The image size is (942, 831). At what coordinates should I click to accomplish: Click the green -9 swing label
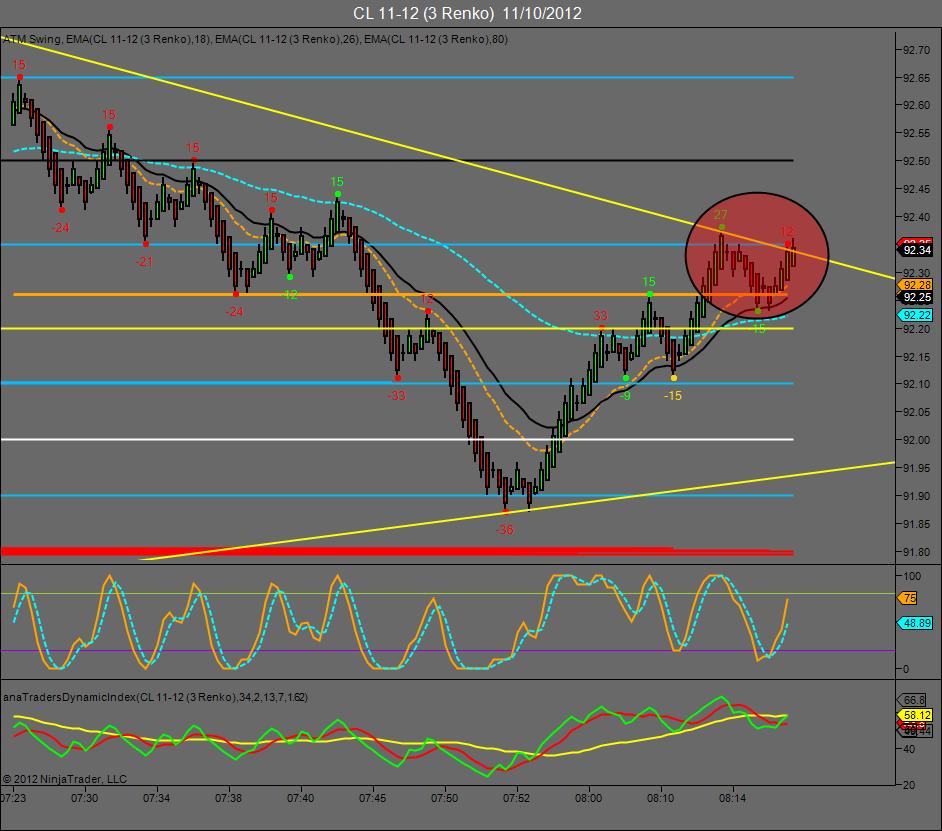click(625, 395)
